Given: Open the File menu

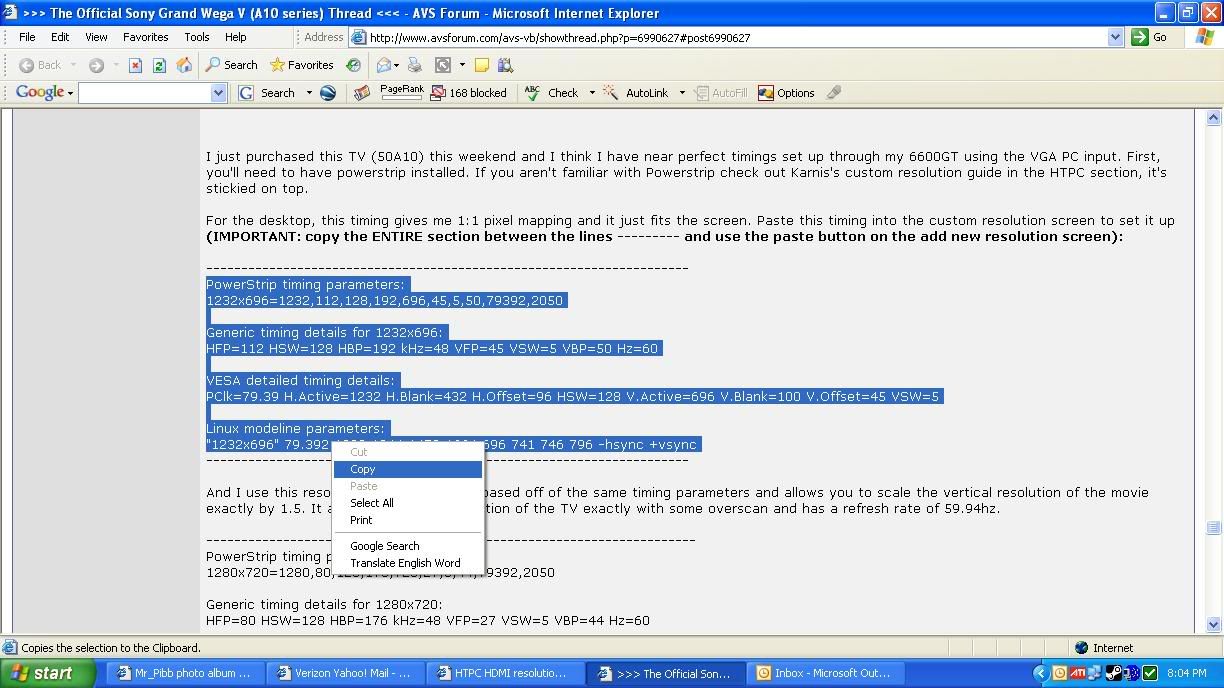Looking at the screenshot, I should pyautogui.click(x=27, y=37).
